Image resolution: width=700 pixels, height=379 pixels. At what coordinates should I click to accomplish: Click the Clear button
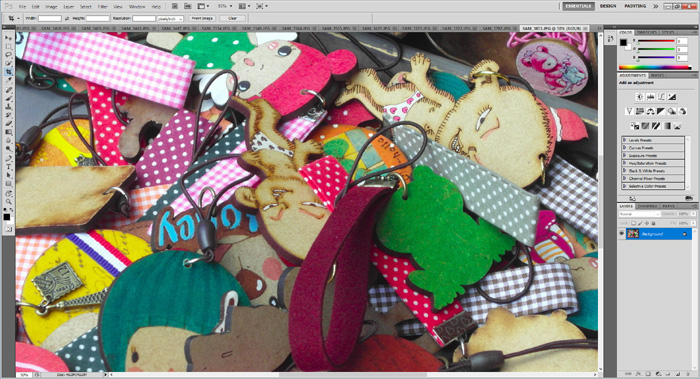coord(233,18)
